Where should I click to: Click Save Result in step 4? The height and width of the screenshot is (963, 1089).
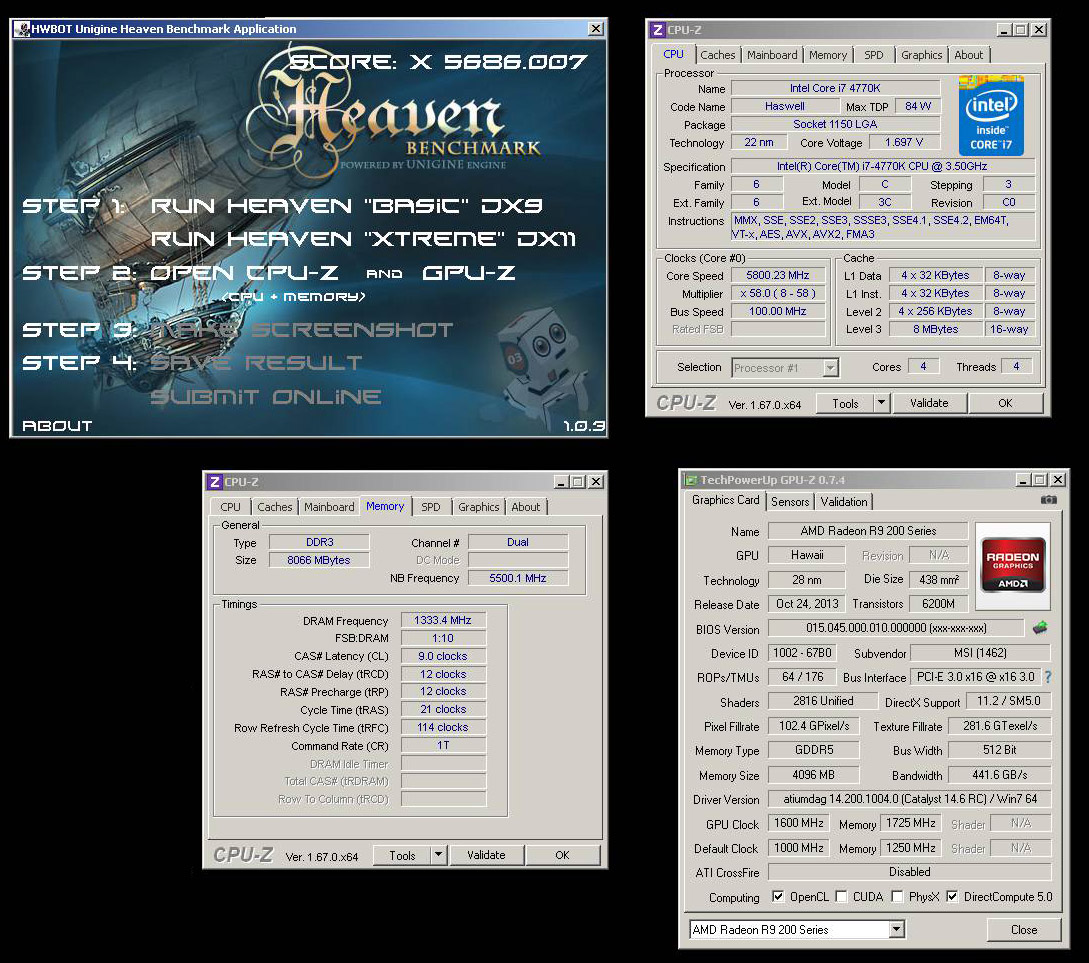tap(256, 362)
